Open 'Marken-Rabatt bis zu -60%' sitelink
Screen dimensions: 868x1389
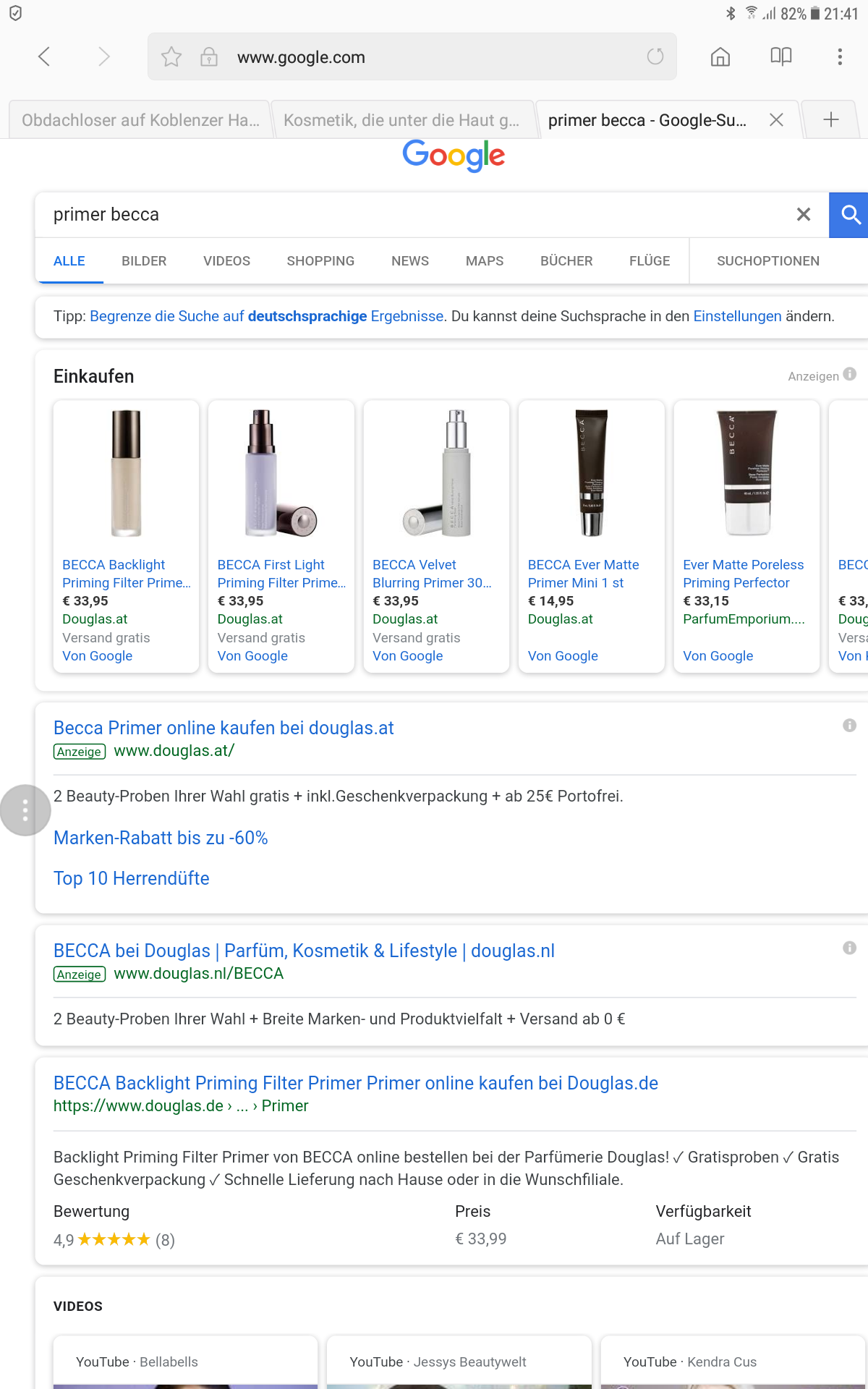click(x=161, y=838)
